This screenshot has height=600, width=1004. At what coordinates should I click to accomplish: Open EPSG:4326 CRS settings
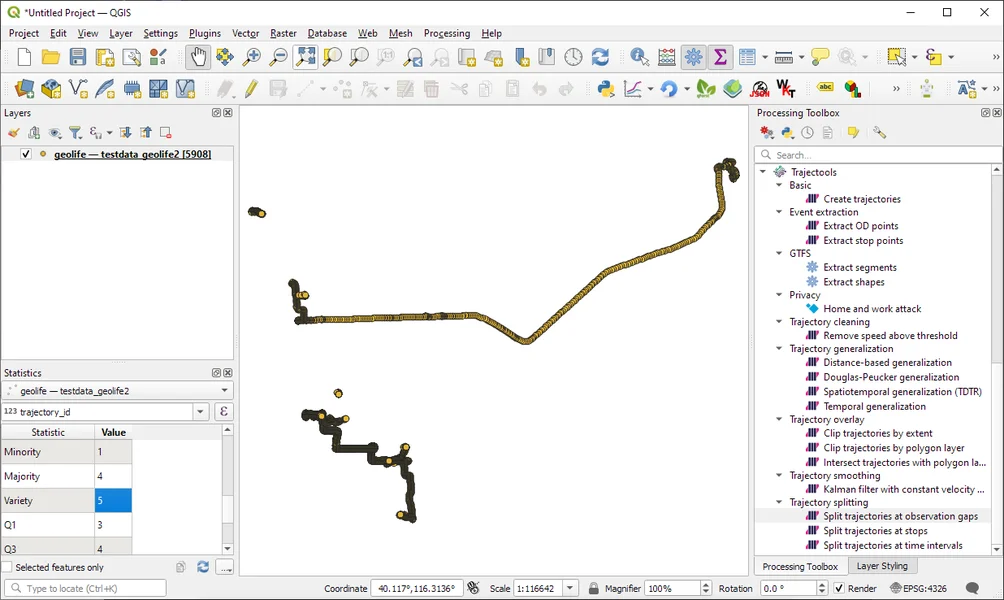918,588
